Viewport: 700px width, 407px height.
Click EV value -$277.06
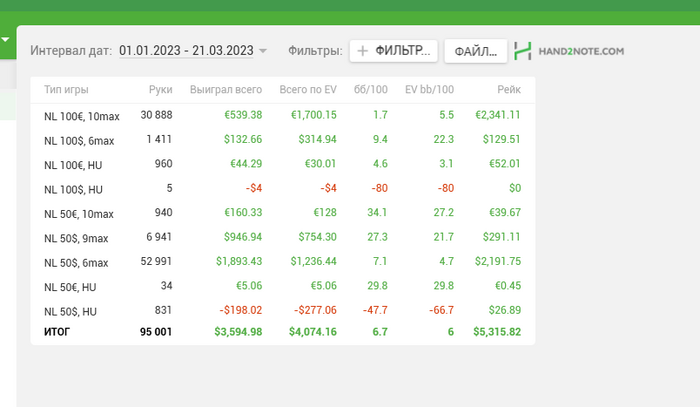[x=315, y=310]
